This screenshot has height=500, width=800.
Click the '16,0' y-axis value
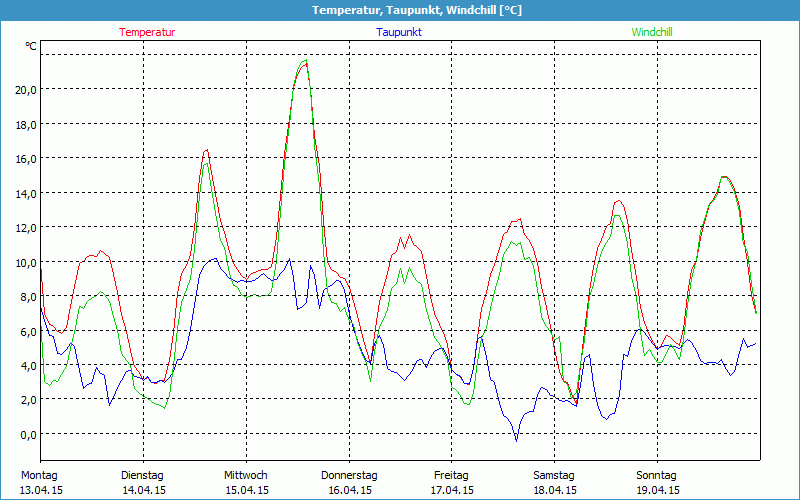26,159
